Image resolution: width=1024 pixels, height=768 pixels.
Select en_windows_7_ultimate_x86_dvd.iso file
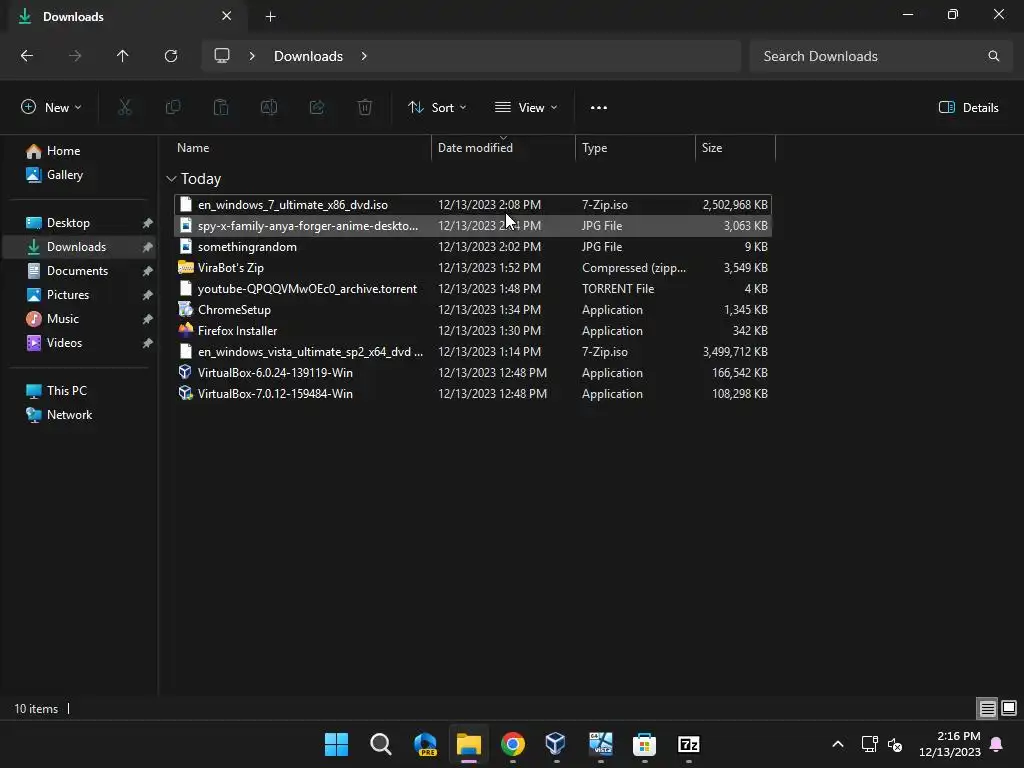(473, 205)
